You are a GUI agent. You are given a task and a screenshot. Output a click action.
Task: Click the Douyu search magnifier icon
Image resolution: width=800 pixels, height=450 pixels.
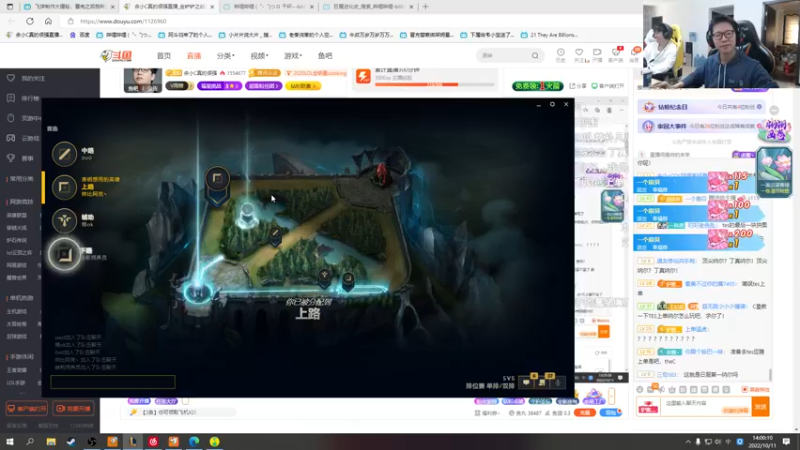535,56
